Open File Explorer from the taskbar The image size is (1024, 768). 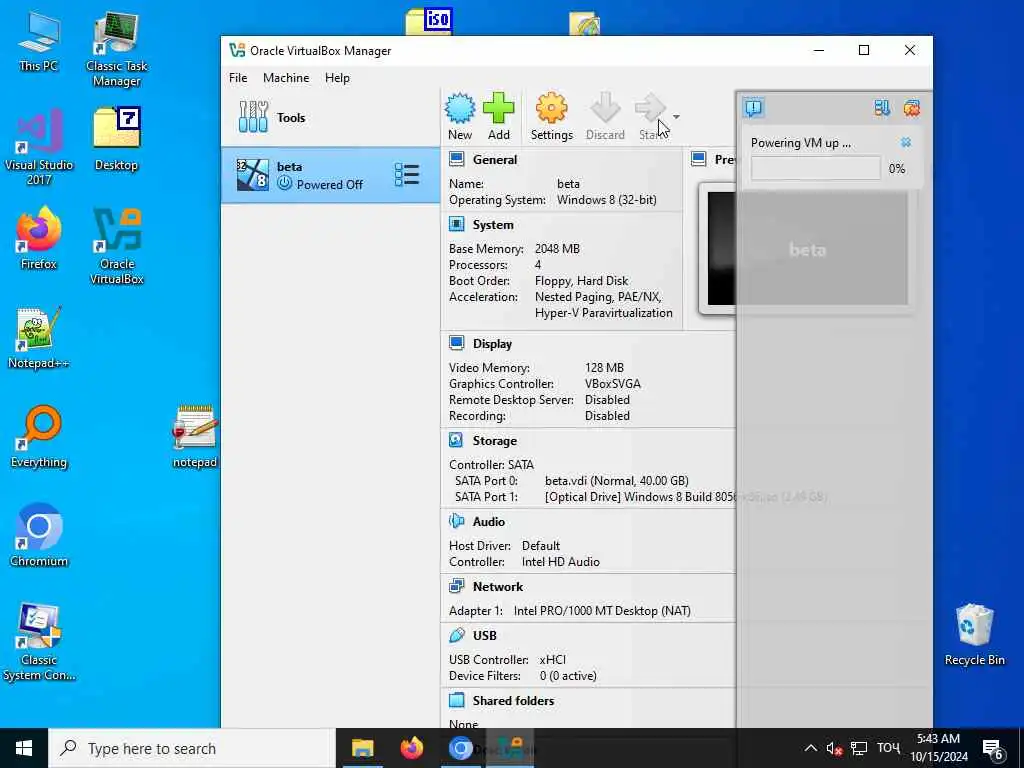pyautogui.click(x=362, y=748)
